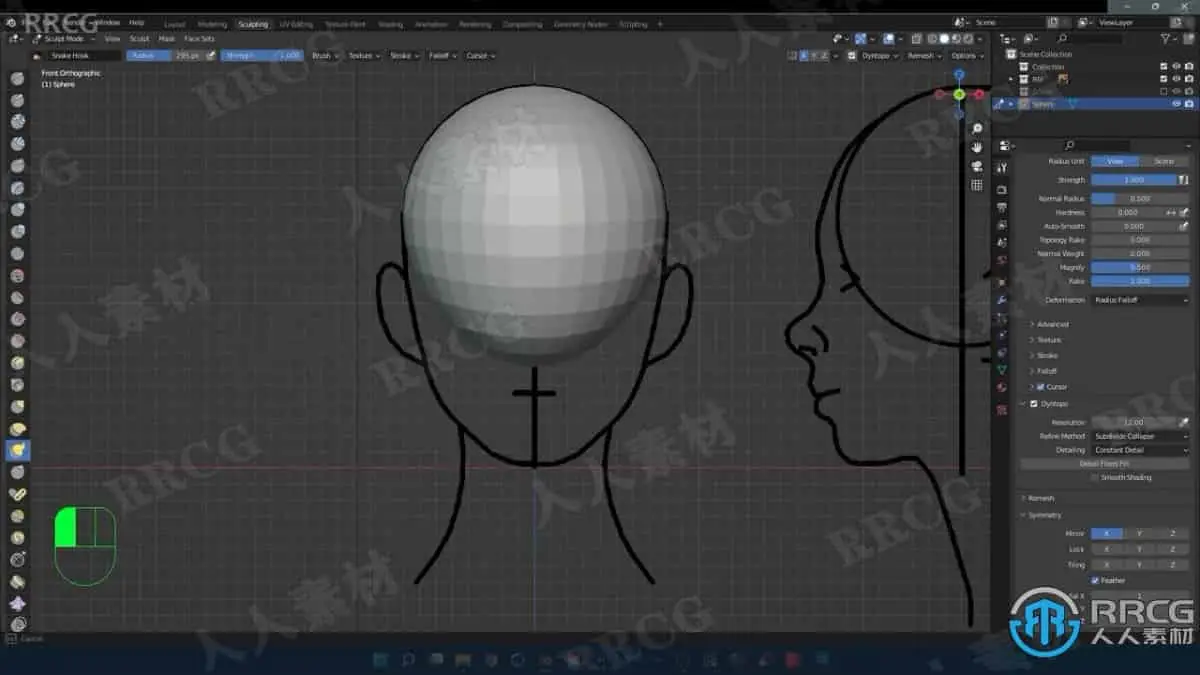Click the radius pressure icon in header
The image size is (1200, 675).
pyautogui.click(x=210, y=56)
